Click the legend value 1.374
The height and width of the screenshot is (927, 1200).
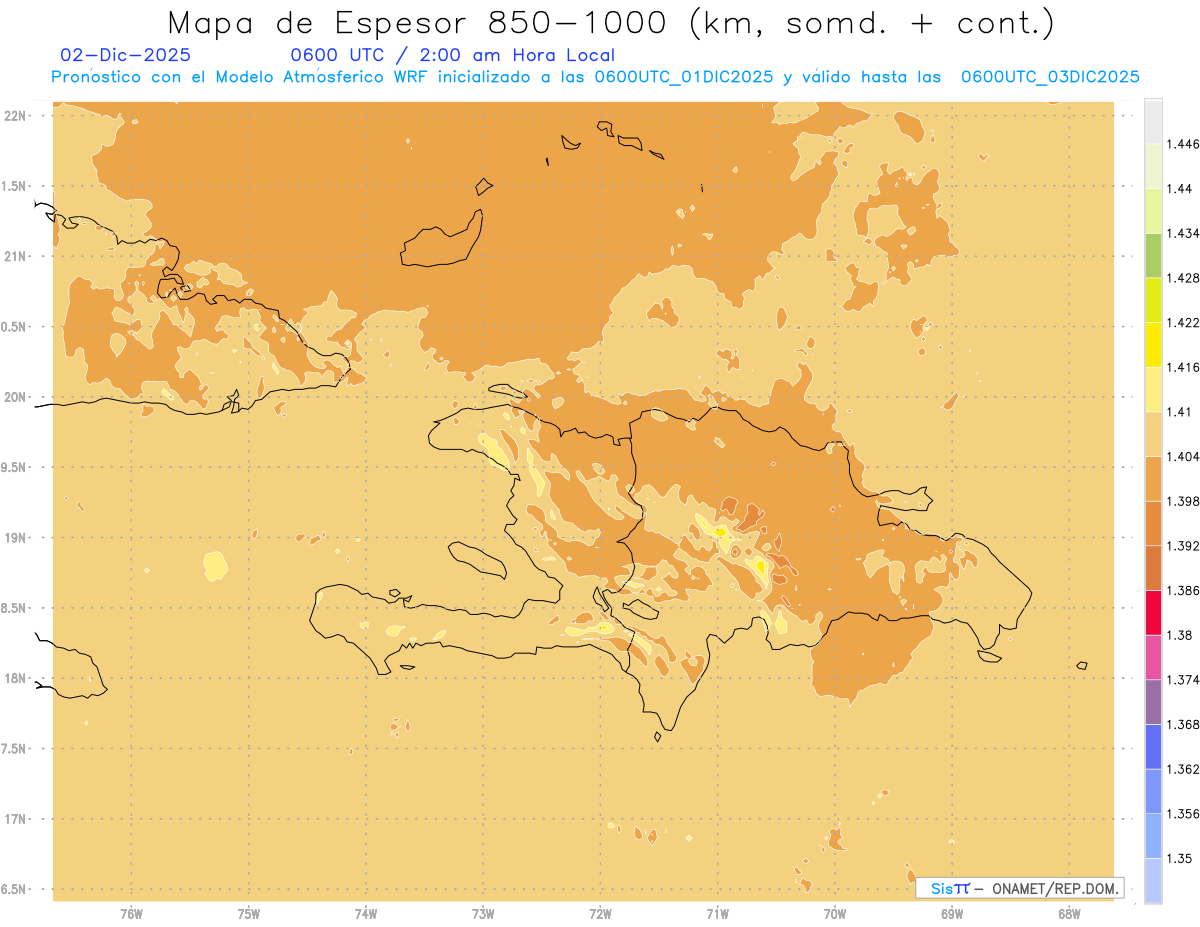tap(1182, 680)
